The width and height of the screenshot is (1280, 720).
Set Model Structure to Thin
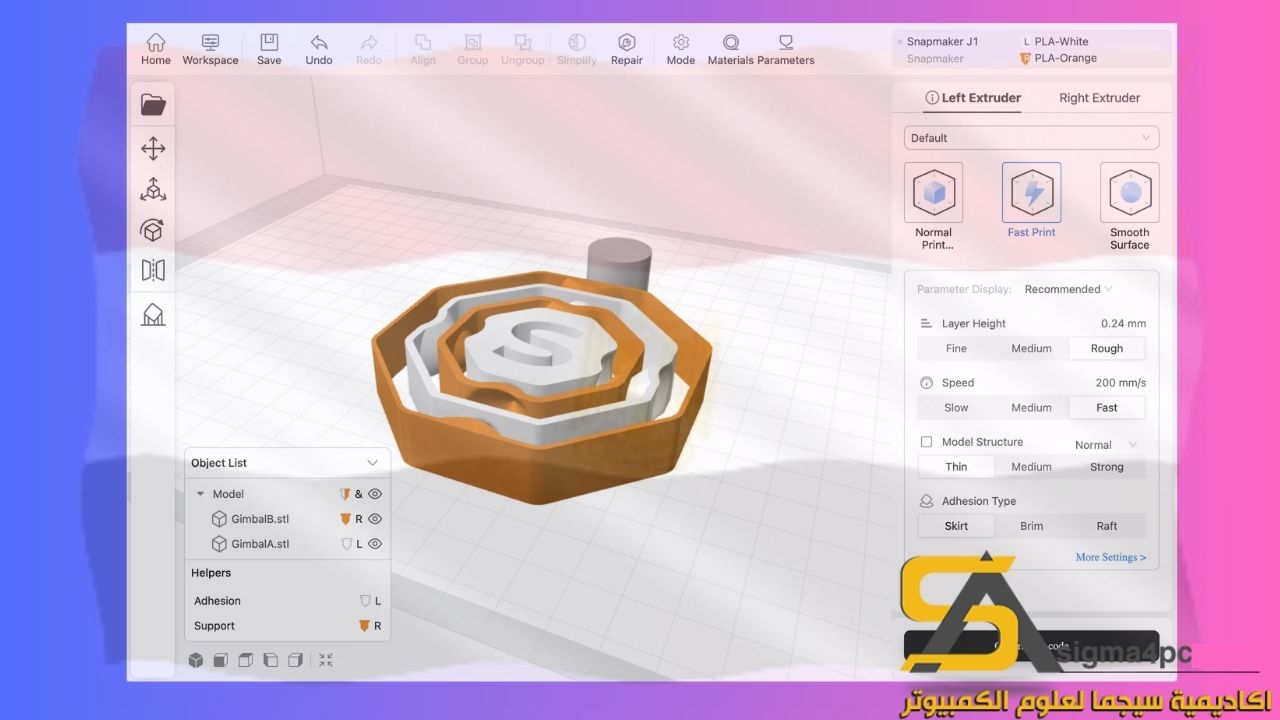(x=956, y=467)
